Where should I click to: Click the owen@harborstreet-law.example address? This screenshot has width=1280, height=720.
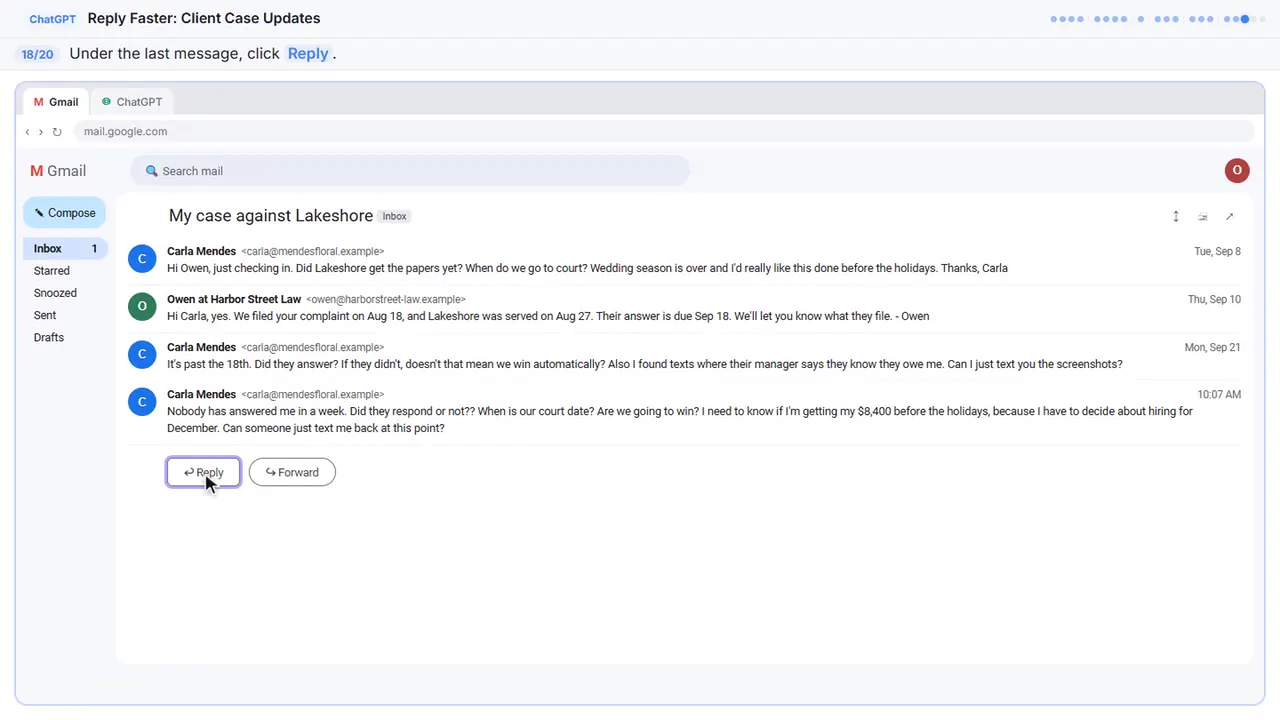pyautogui.click(x=385, y=299)
